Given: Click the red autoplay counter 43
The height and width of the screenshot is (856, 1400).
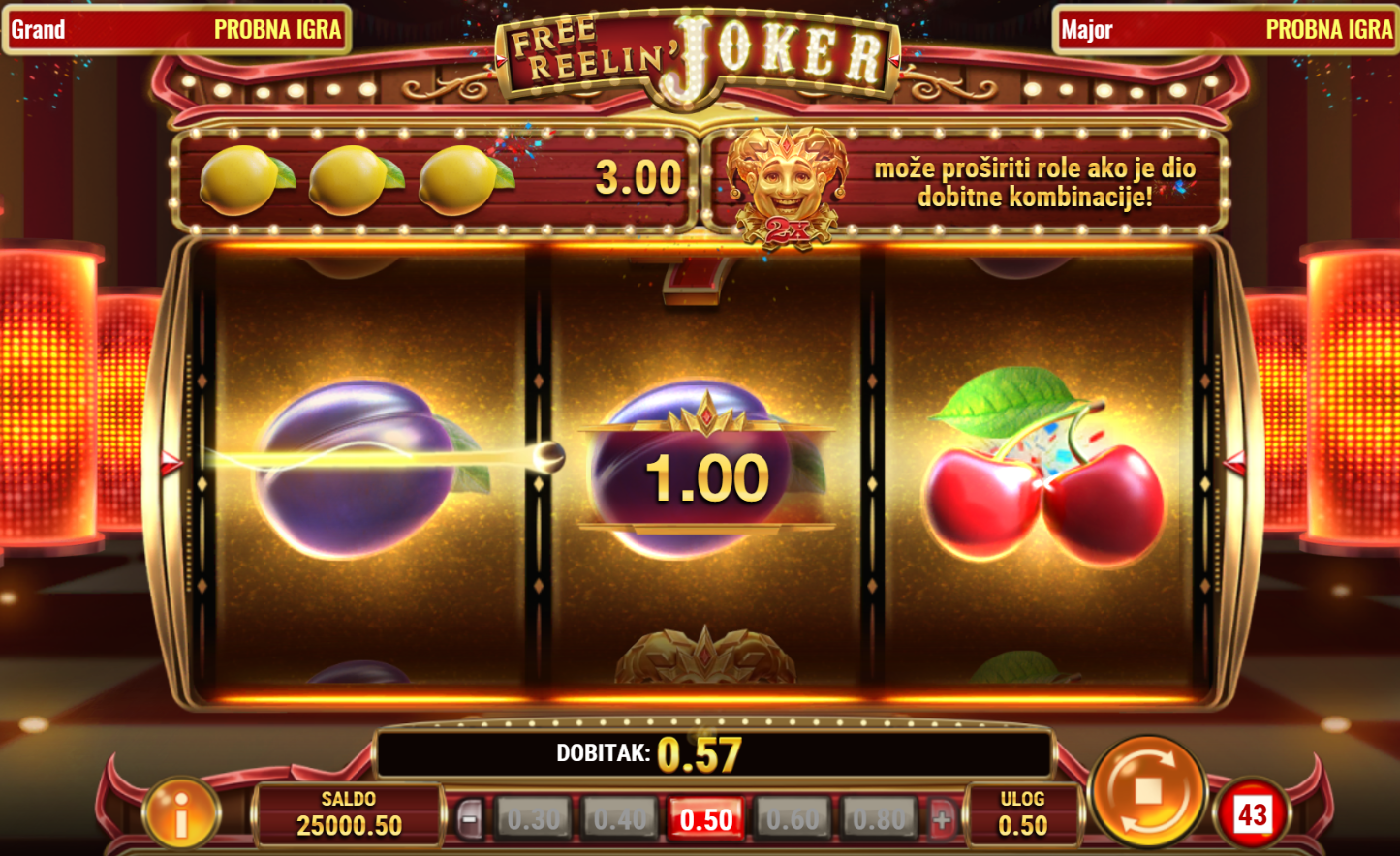Looking at the screenshot, I should click(1252, 814).
